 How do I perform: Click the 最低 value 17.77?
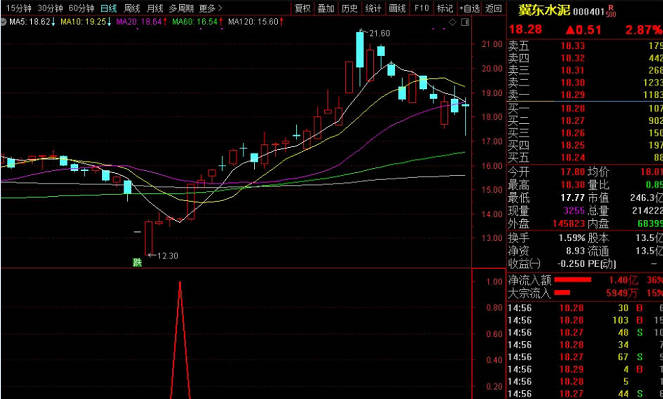pyautogui.click(x=573, y=198)
